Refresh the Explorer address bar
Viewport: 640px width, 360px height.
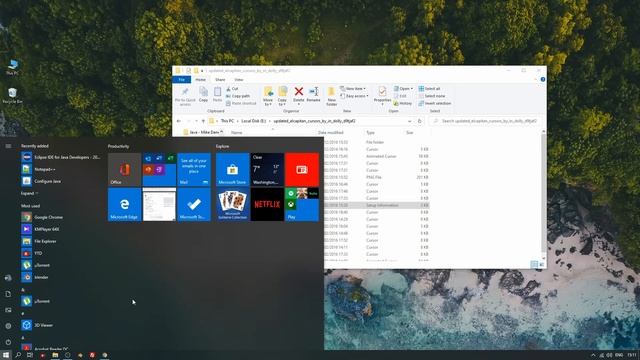point(419,121)
